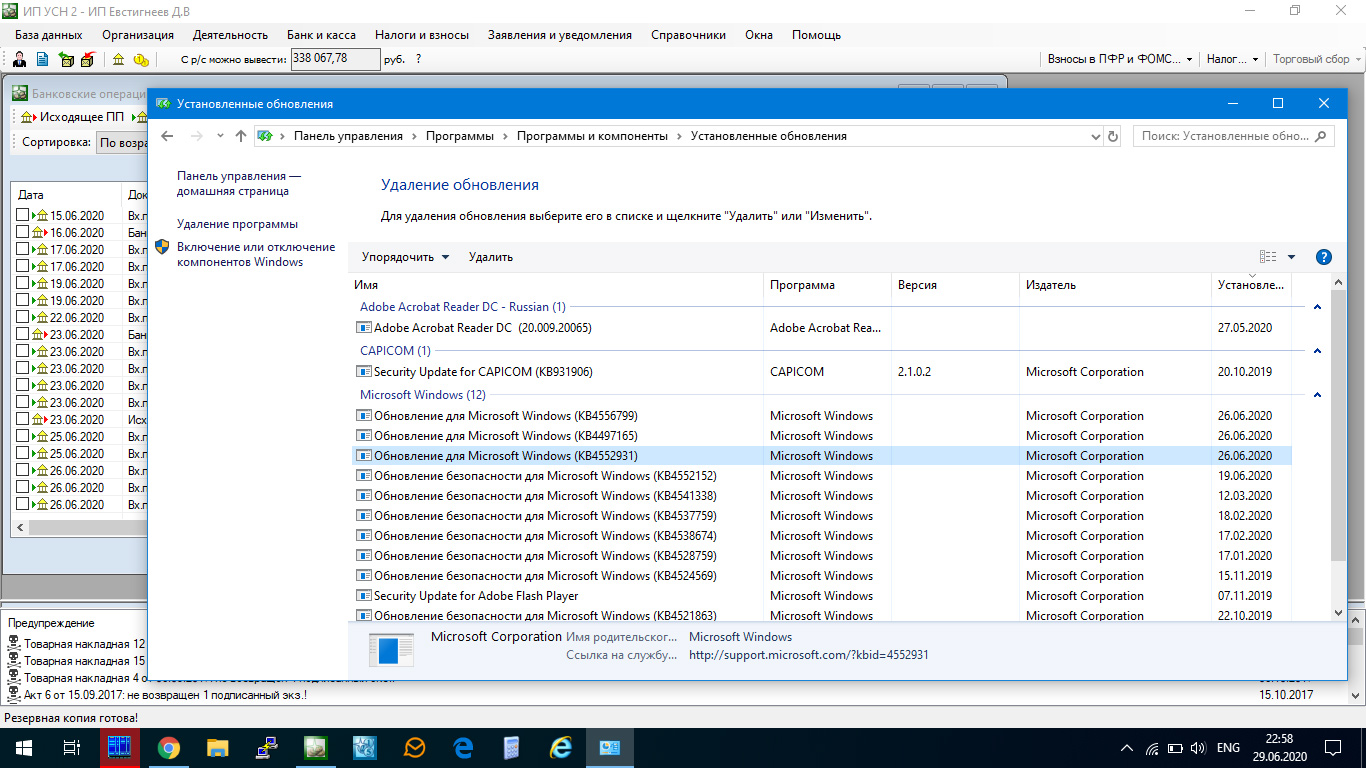Viewport: 1366px width, 768px height.
Task: Collapse the Microsoft Windows group
Action: [1317, 395]
